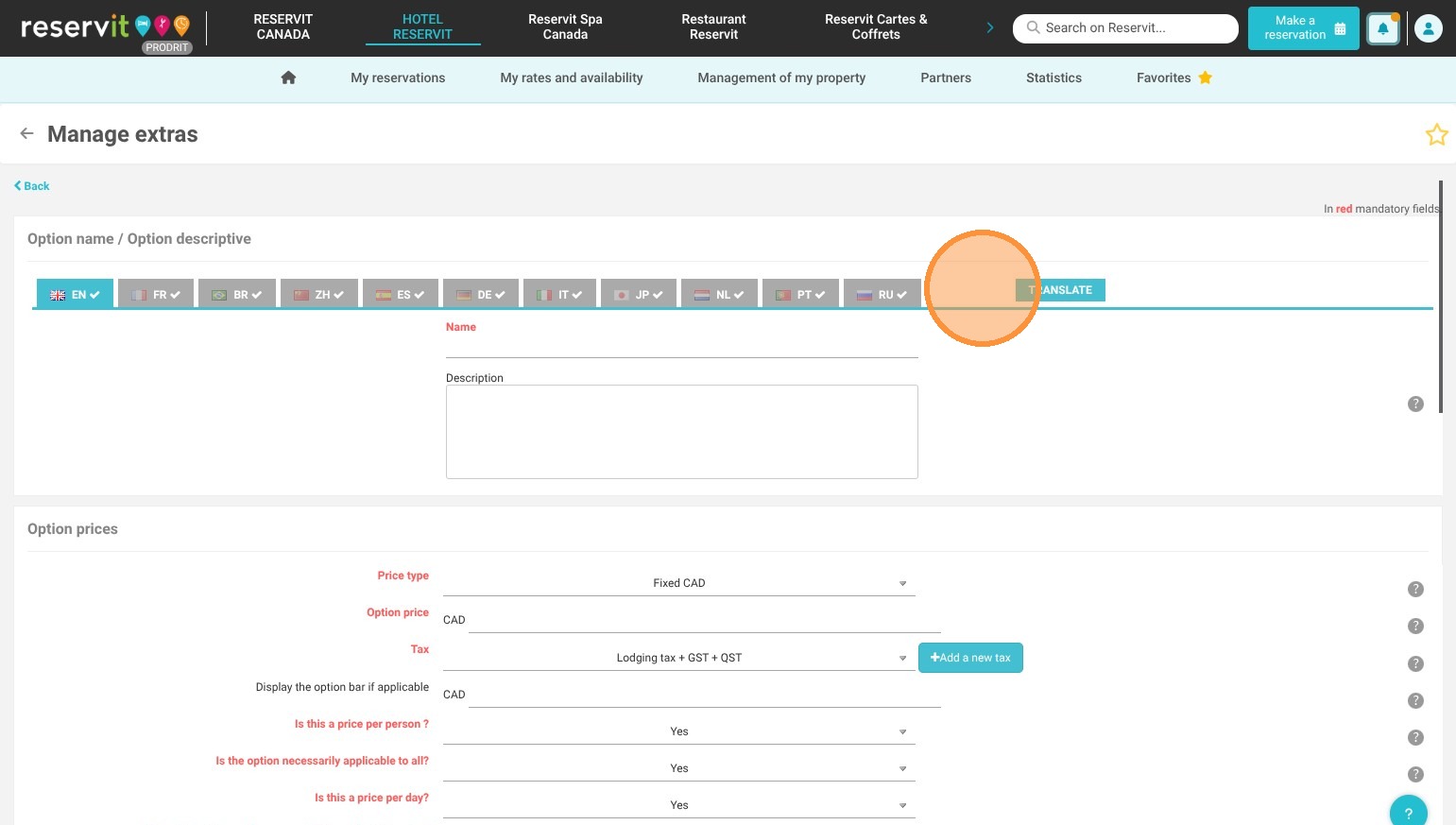
Task: Open My reservations menu
Action: 398,78
